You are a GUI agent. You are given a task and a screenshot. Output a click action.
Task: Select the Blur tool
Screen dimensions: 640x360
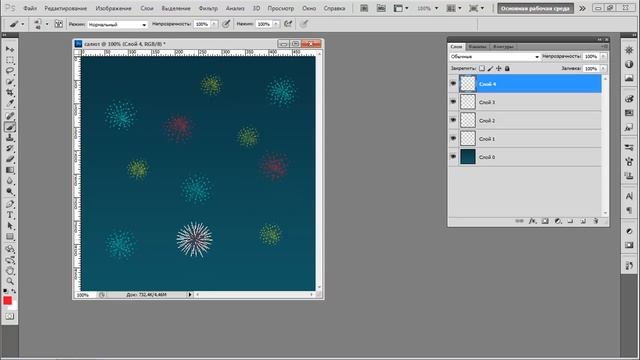pyautogui.click(x=10, y=181)
